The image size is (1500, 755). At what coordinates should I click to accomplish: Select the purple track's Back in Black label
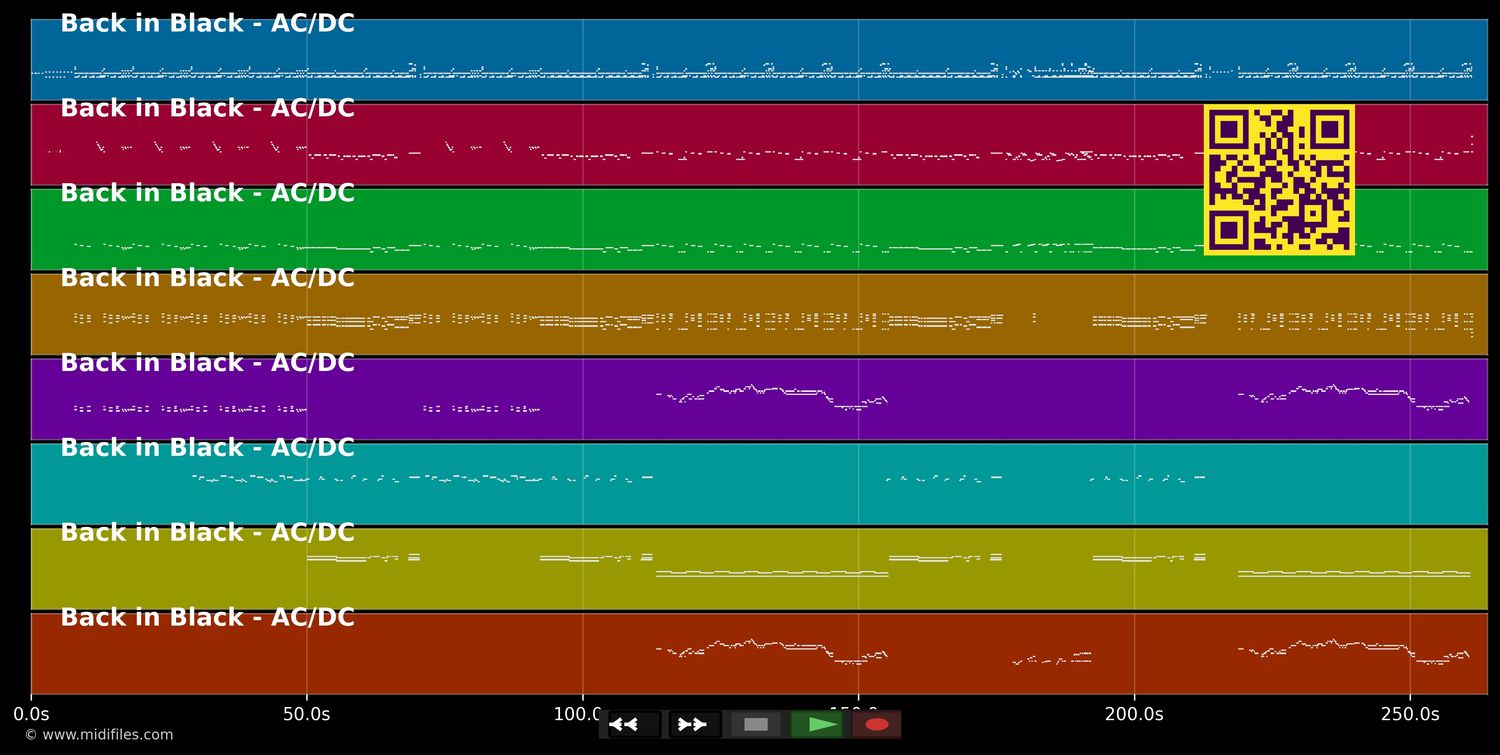pyautogui.click(x=207, y=363)
